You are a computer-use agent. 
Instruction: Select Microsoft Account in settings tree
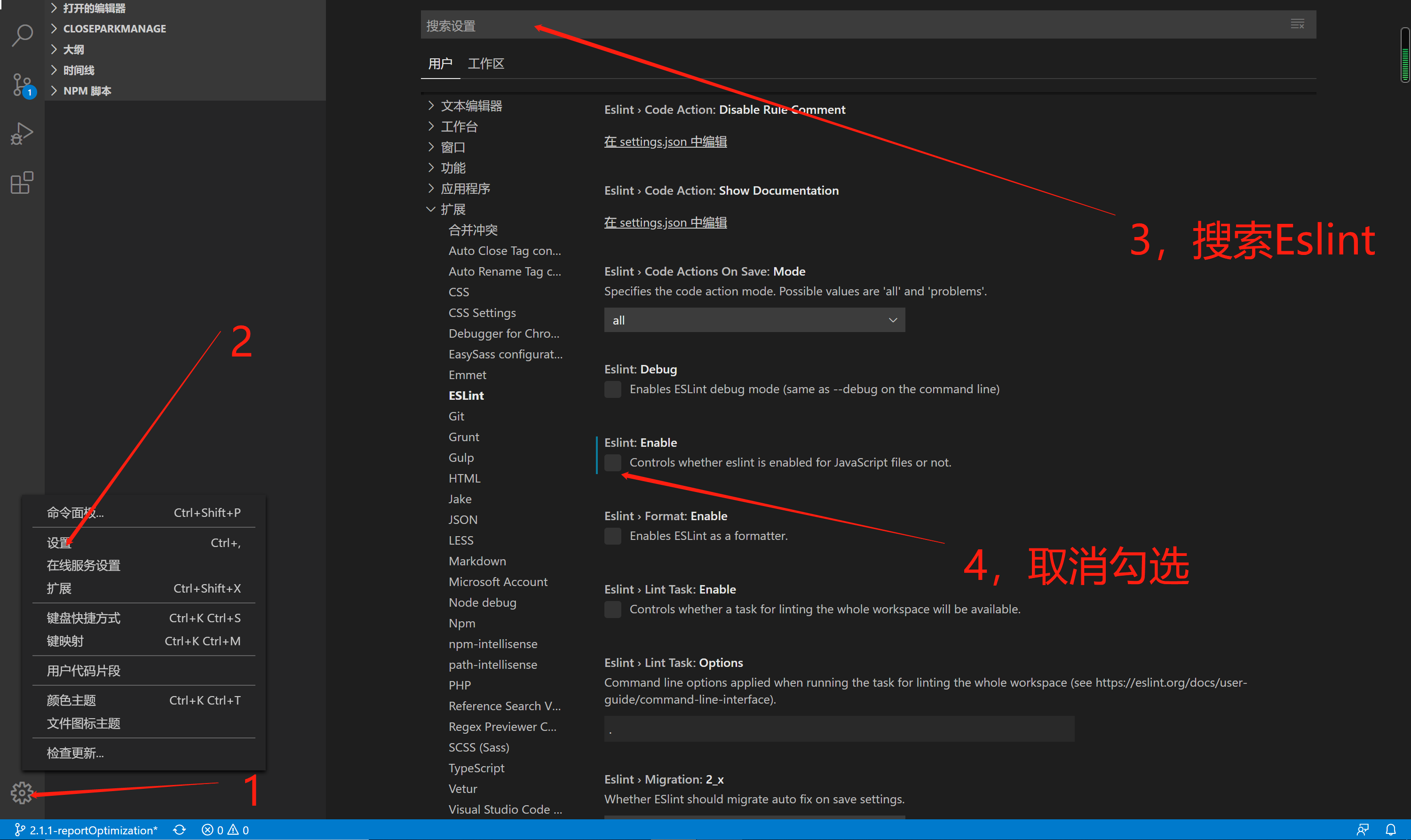pyautogui.click(x=498, y=582)
